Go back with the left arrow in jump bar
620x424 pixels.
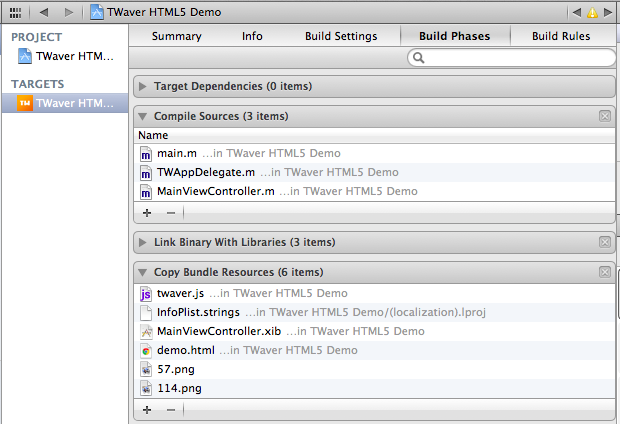(44, 13)
